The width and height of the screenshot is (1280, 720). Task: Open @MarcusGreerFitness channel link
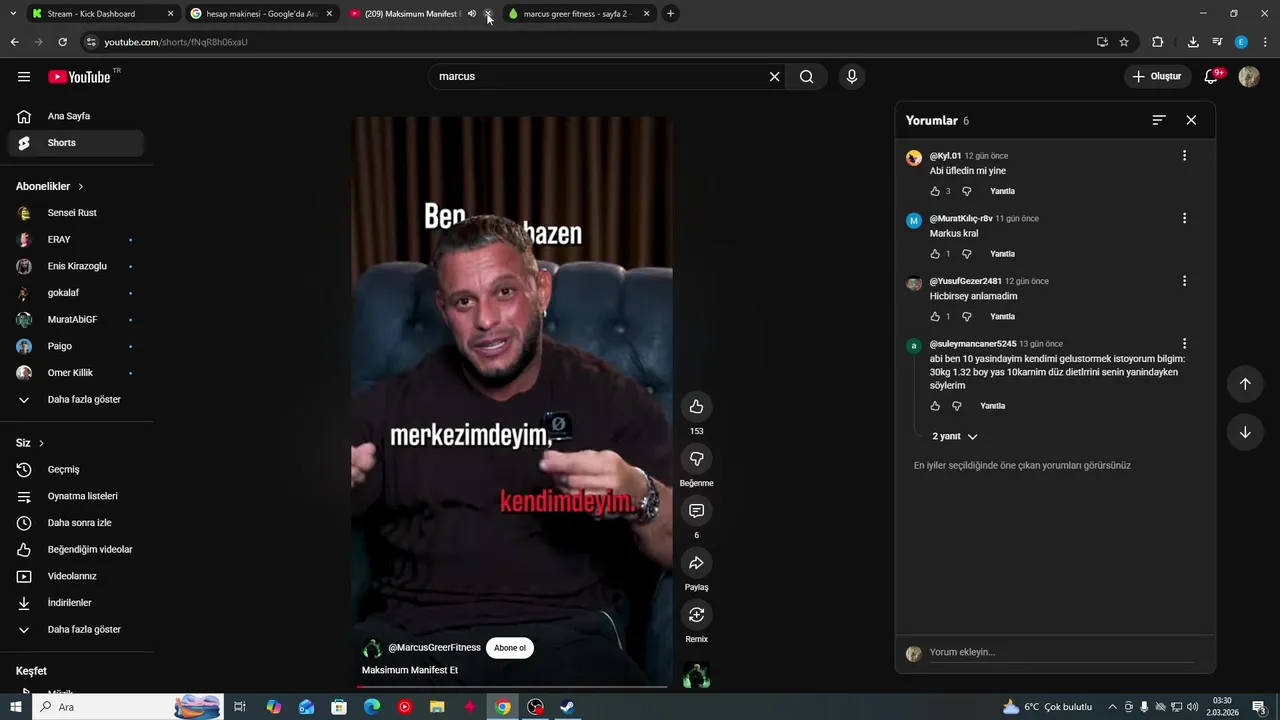(434, 648)
